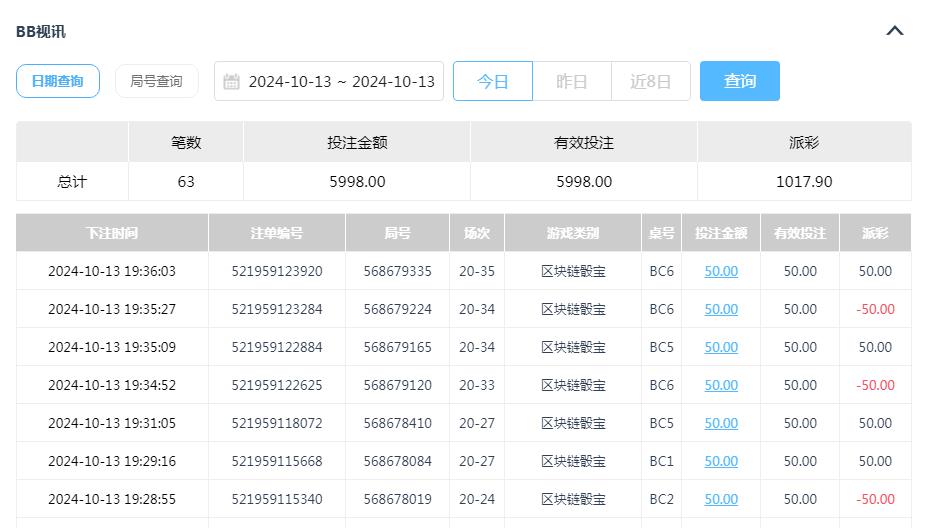Click the 投注金额 column header in details table
The width and height of the screenshot is (942, 528).
[x=721, y=233]
